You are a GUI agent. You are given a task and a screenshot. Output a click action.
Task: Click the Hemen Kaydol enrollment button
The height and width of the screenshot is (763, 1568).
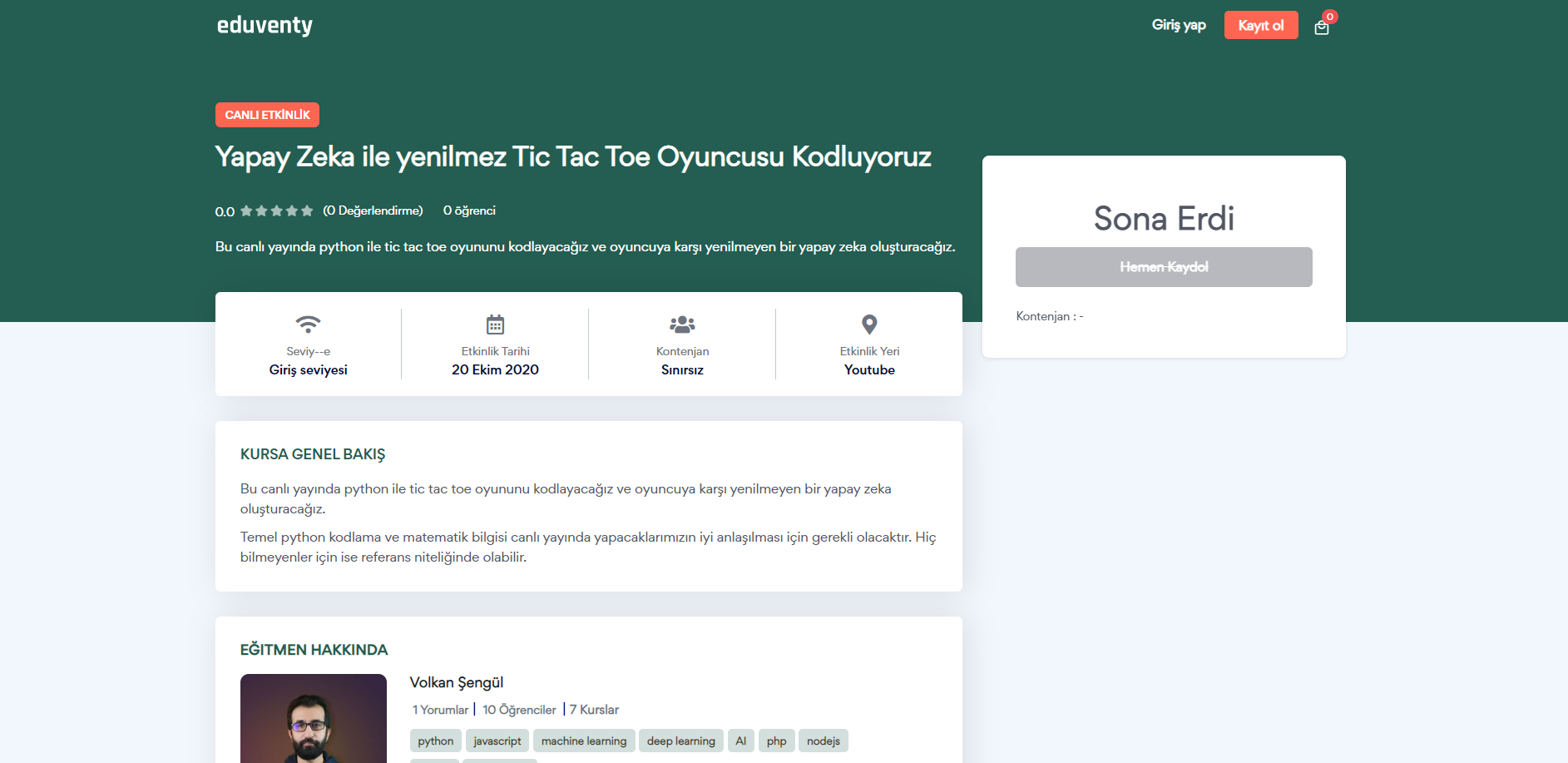(x=1164, y=267)
